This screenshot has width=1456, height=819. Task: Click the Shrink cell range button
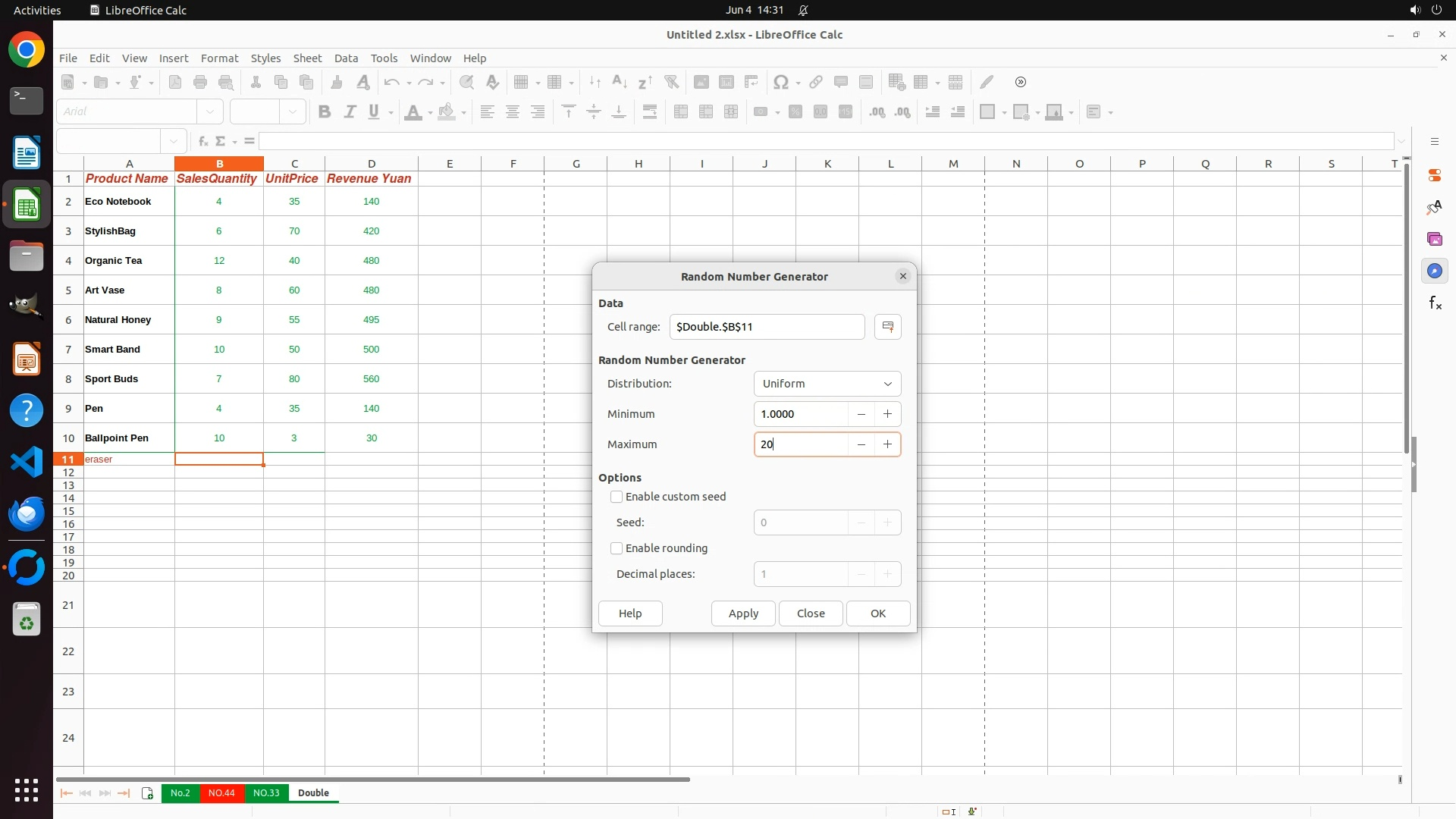click(x=887, y=327)
